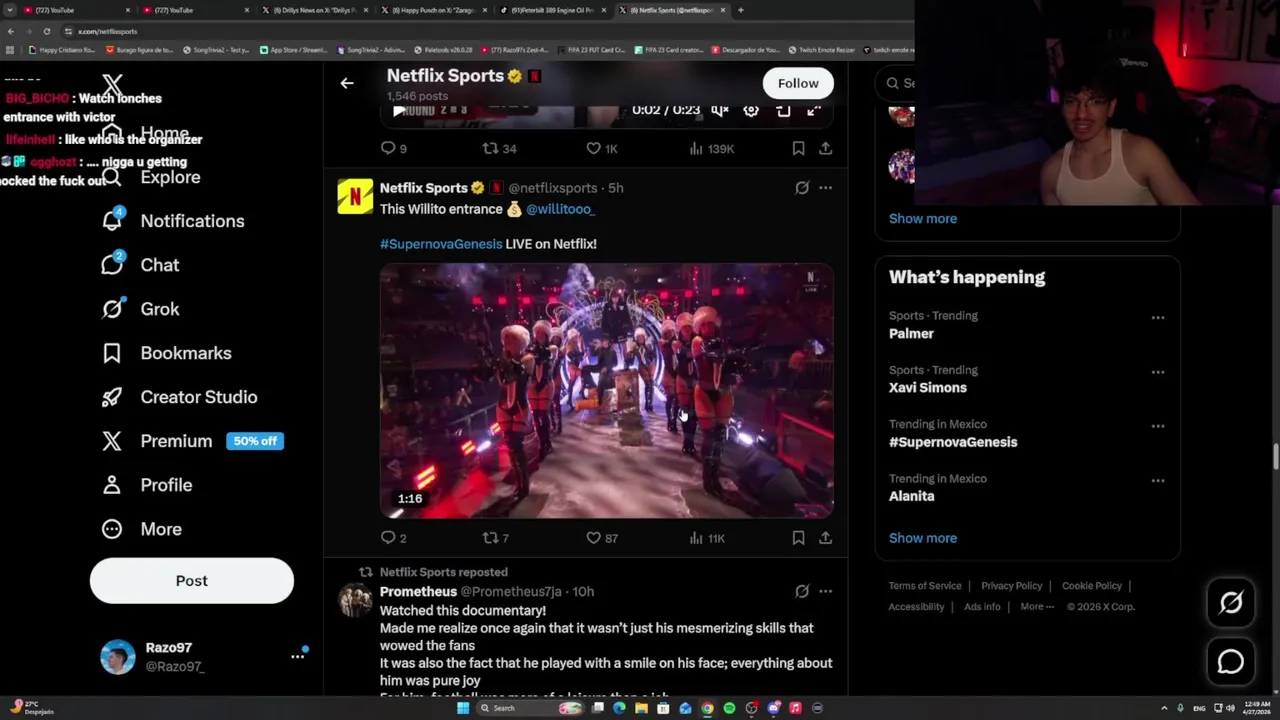Repost the top post with 34 reposts
Viewport: 1280px width, 720px height.
[x=499, y=148]
